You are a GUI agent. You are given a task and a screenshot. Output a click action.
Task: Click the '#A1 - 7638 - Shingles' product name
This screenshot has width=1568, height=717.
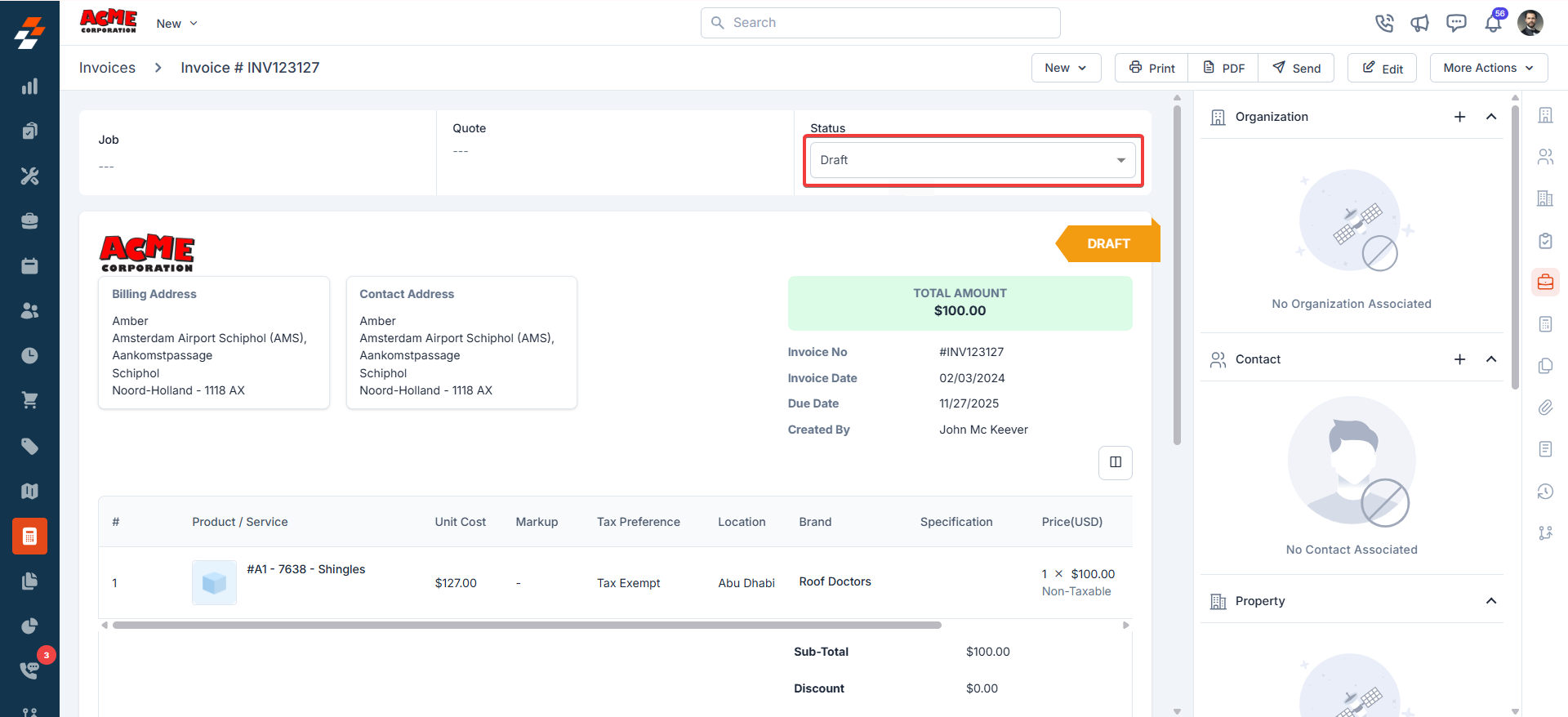306,569
